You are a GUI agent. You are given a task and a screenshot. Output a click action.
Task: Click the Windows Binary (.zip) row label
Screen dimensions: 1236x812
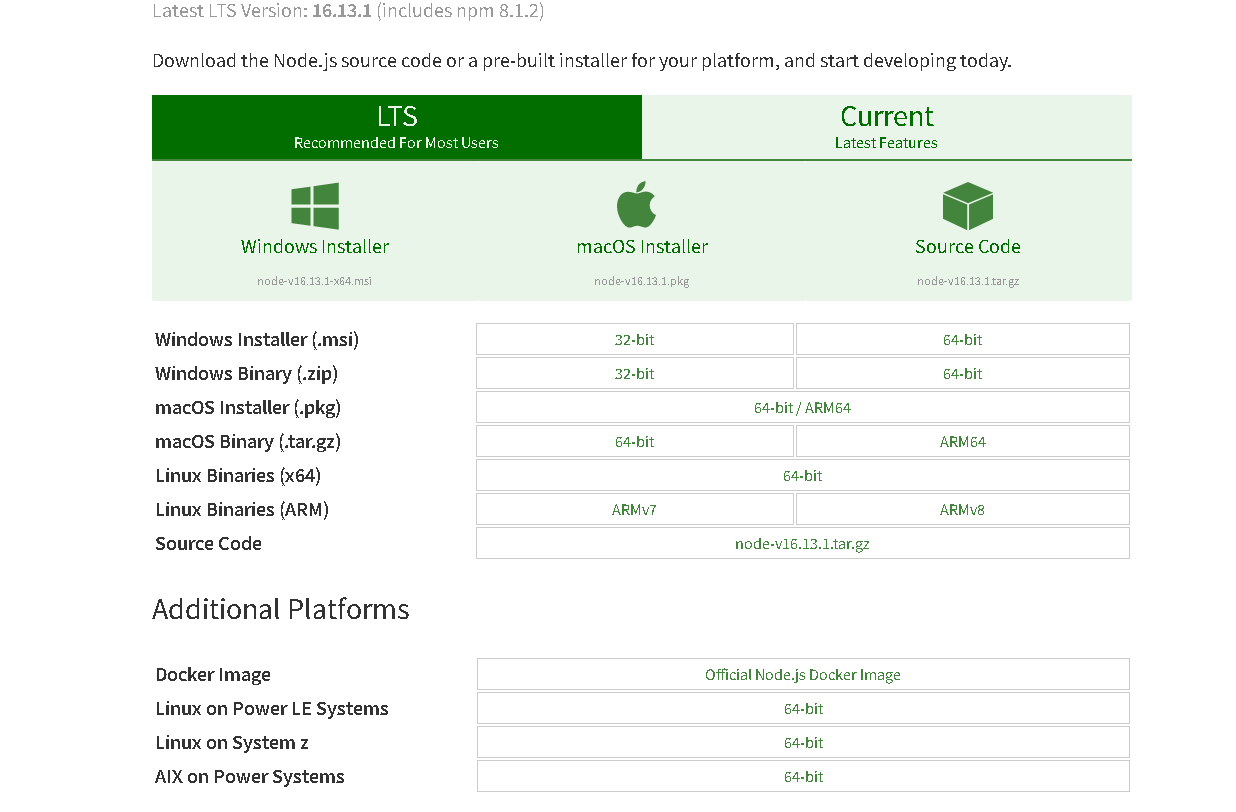coord(247,374)
